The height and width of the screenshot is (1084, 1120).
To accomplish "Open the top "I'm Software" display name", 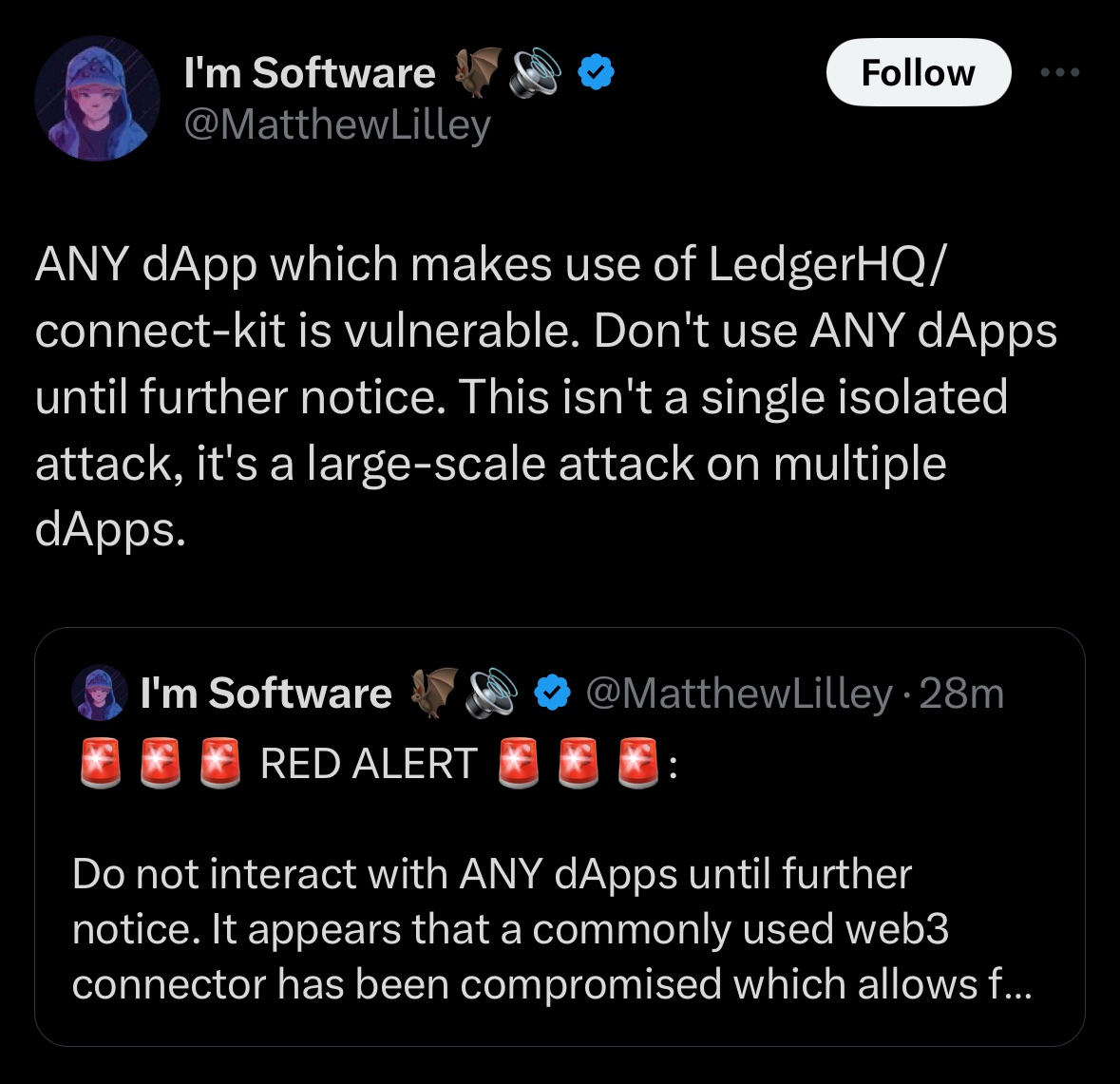I will (x=310, y=73).
